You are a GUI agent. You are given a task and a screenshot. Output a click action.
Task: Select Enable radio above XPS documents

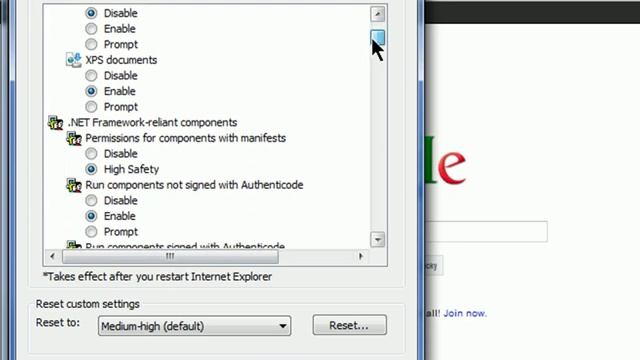(x=91, y=29)
